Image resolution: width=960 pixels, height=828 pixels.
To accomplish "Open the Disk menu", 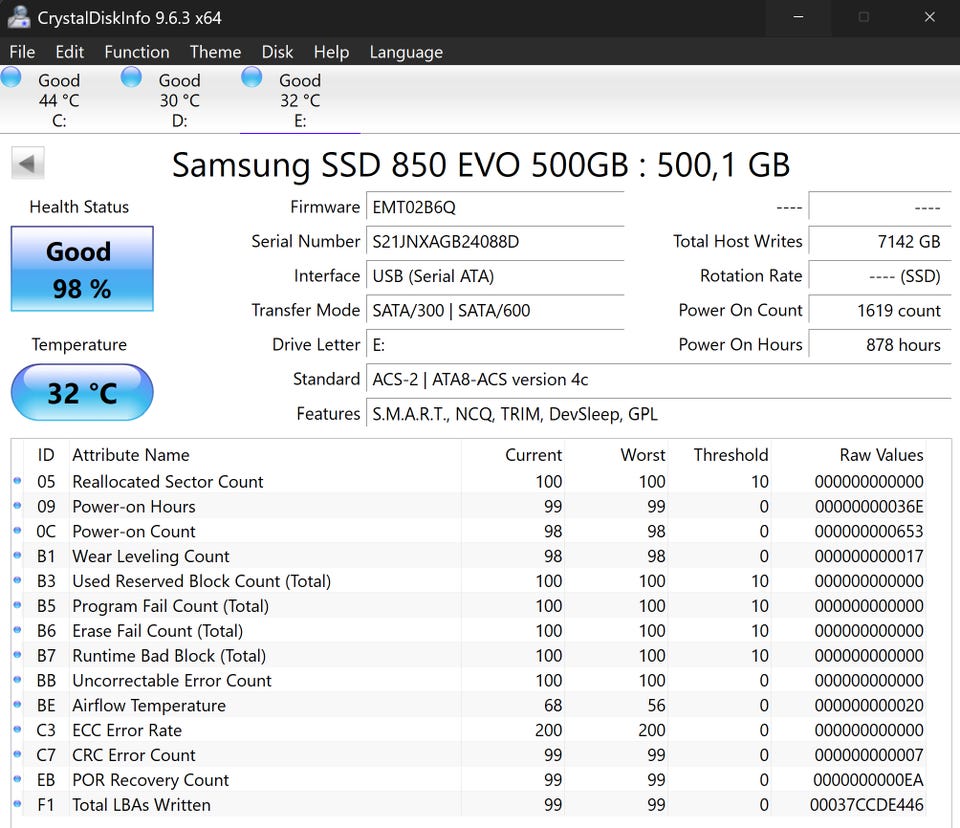I will (277, 52).
